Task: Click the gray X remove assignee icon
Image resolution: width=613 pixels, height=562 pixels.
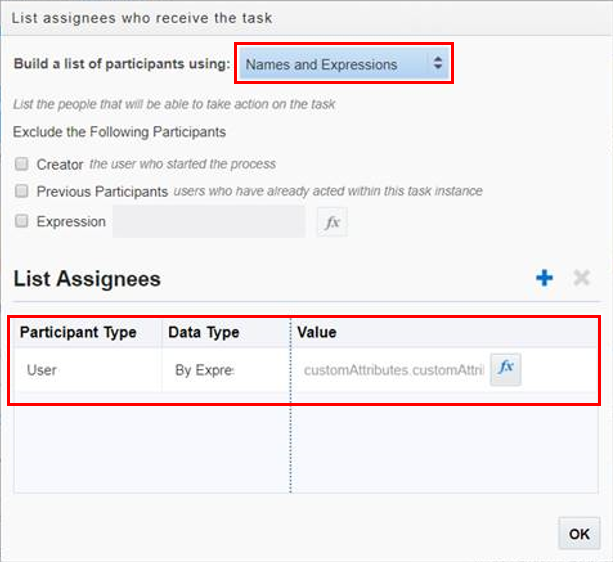Action: pos(581,278)
